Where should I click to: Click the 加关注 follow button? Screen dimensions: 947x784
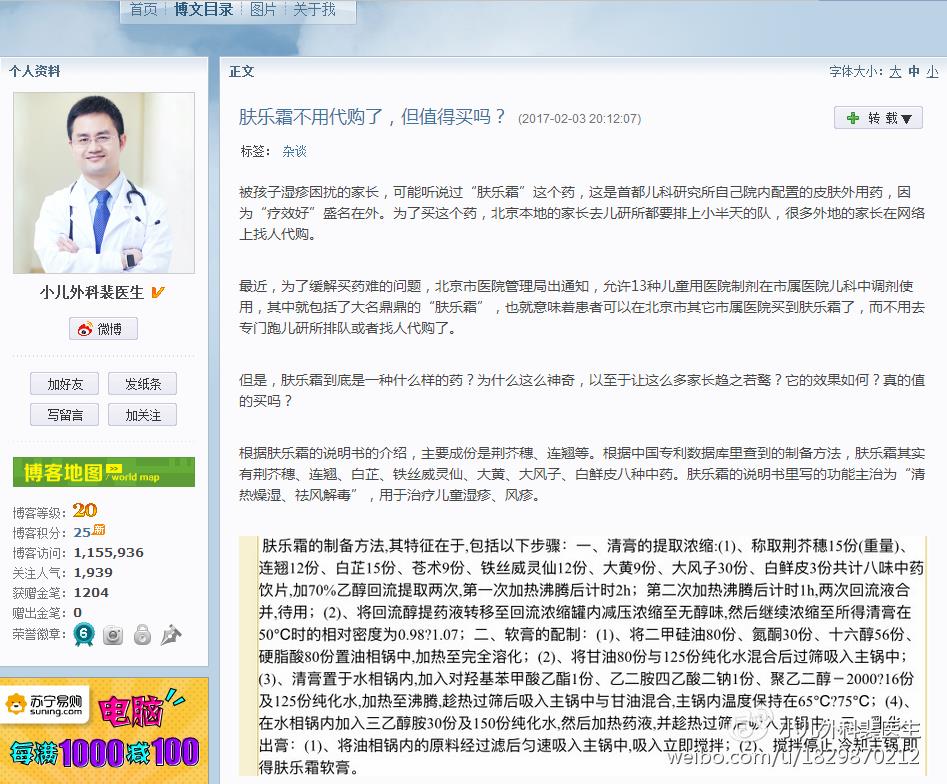(142, 414)
